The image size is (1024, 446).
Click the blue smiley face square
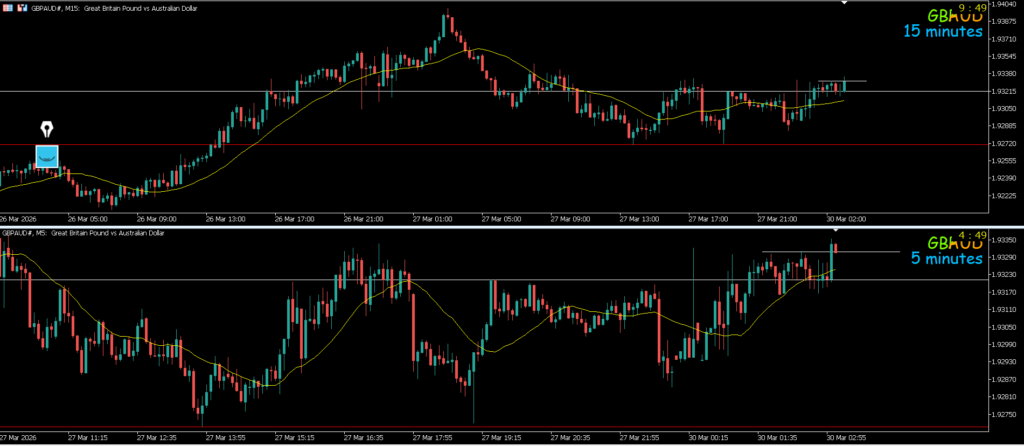coord(47,155)
